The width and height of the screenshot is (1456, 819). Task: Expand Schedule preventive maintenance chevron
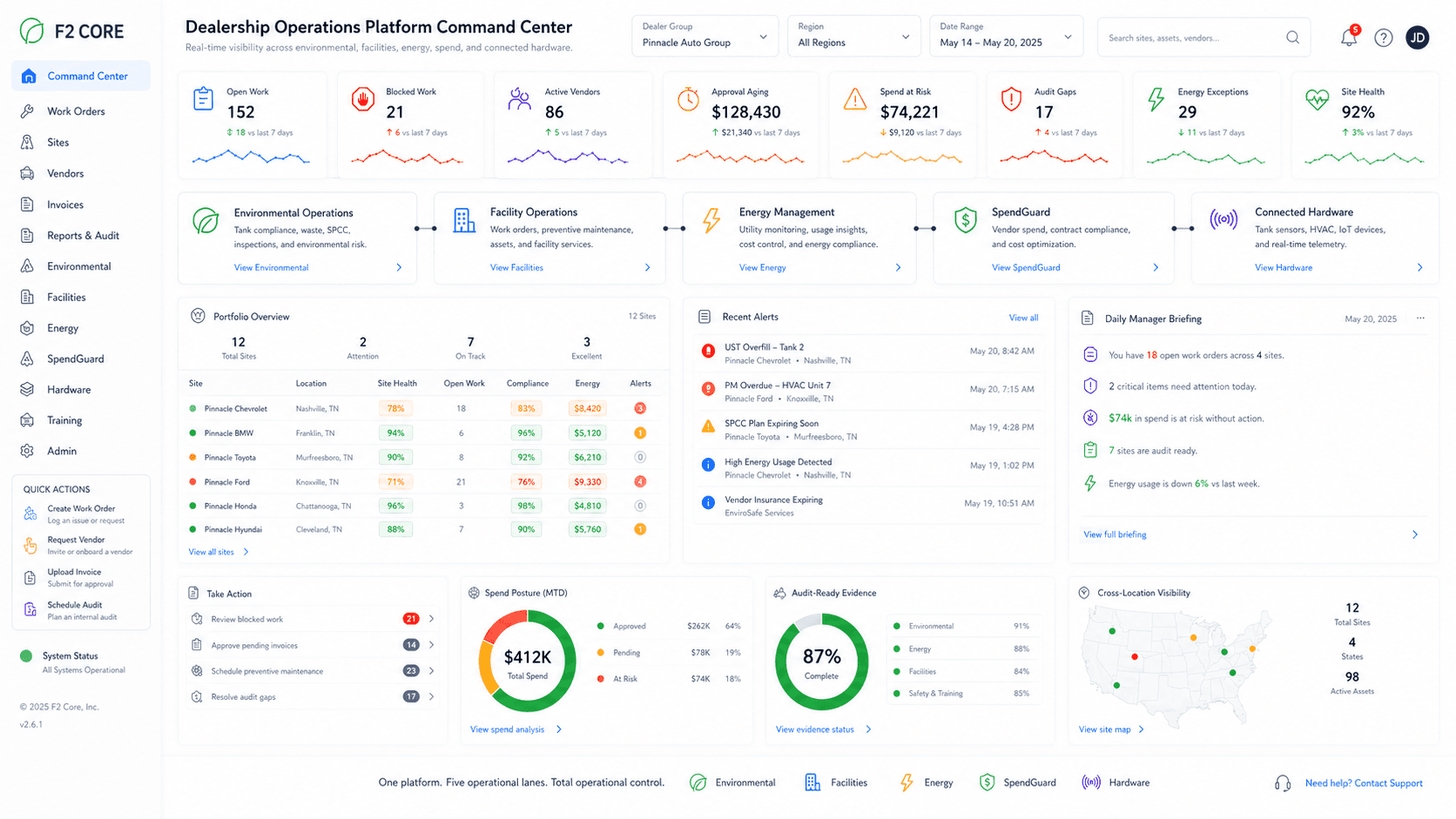pyautogui.click(x=432, y=671)
